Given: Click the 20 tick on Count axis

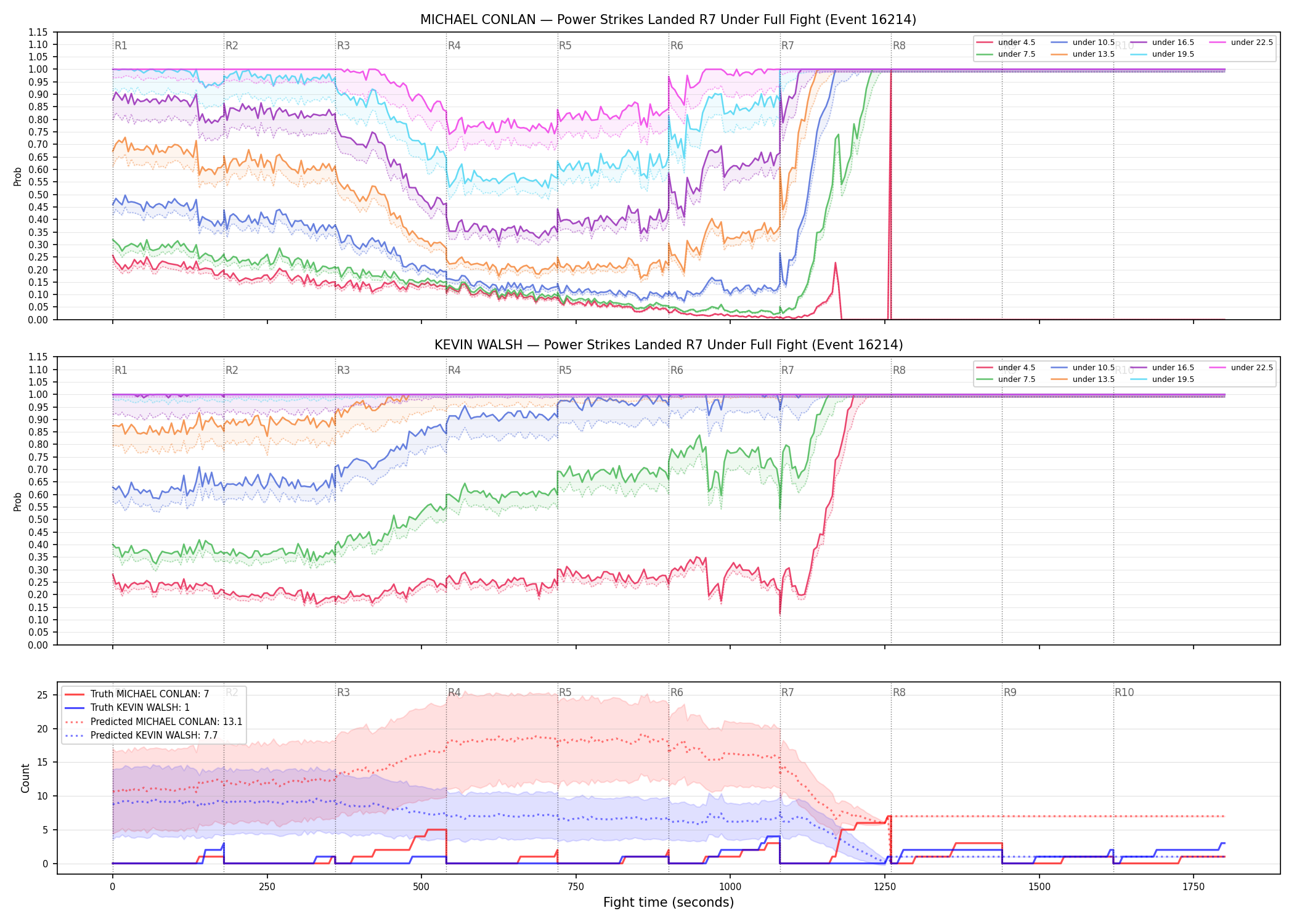Looking at the screenshot, I should point(43,729).
